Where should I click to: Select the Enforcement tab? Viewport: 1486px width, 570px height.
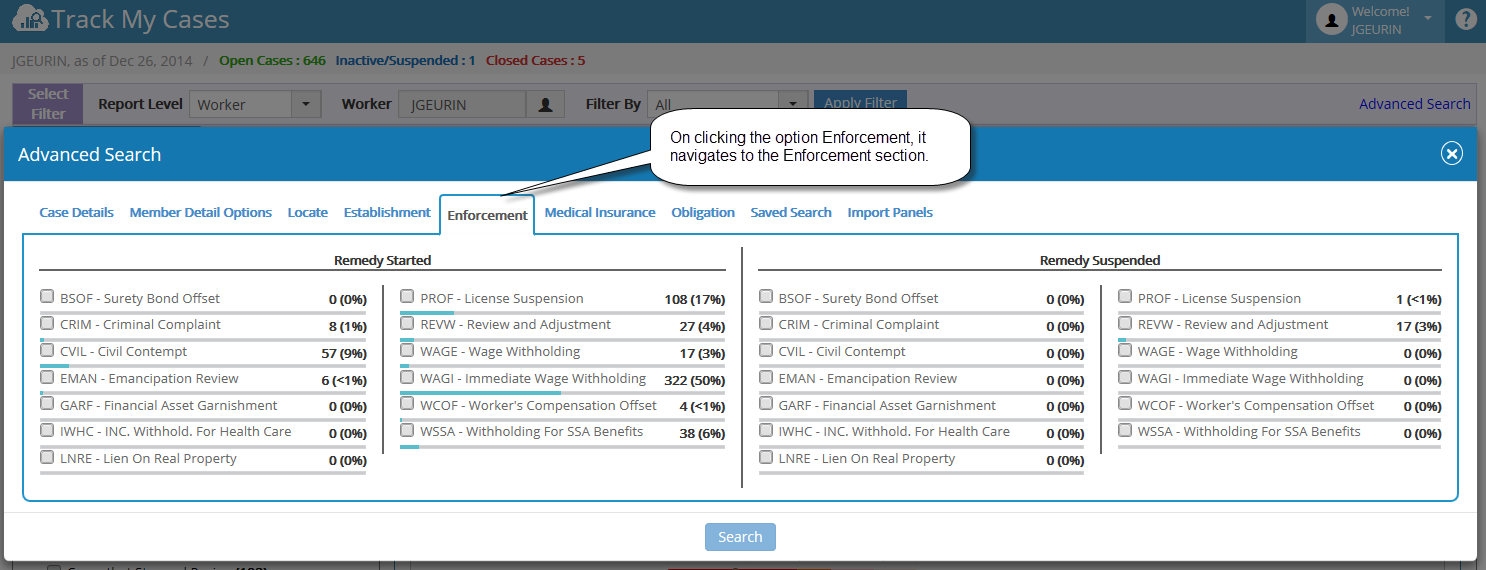point(487,215)
